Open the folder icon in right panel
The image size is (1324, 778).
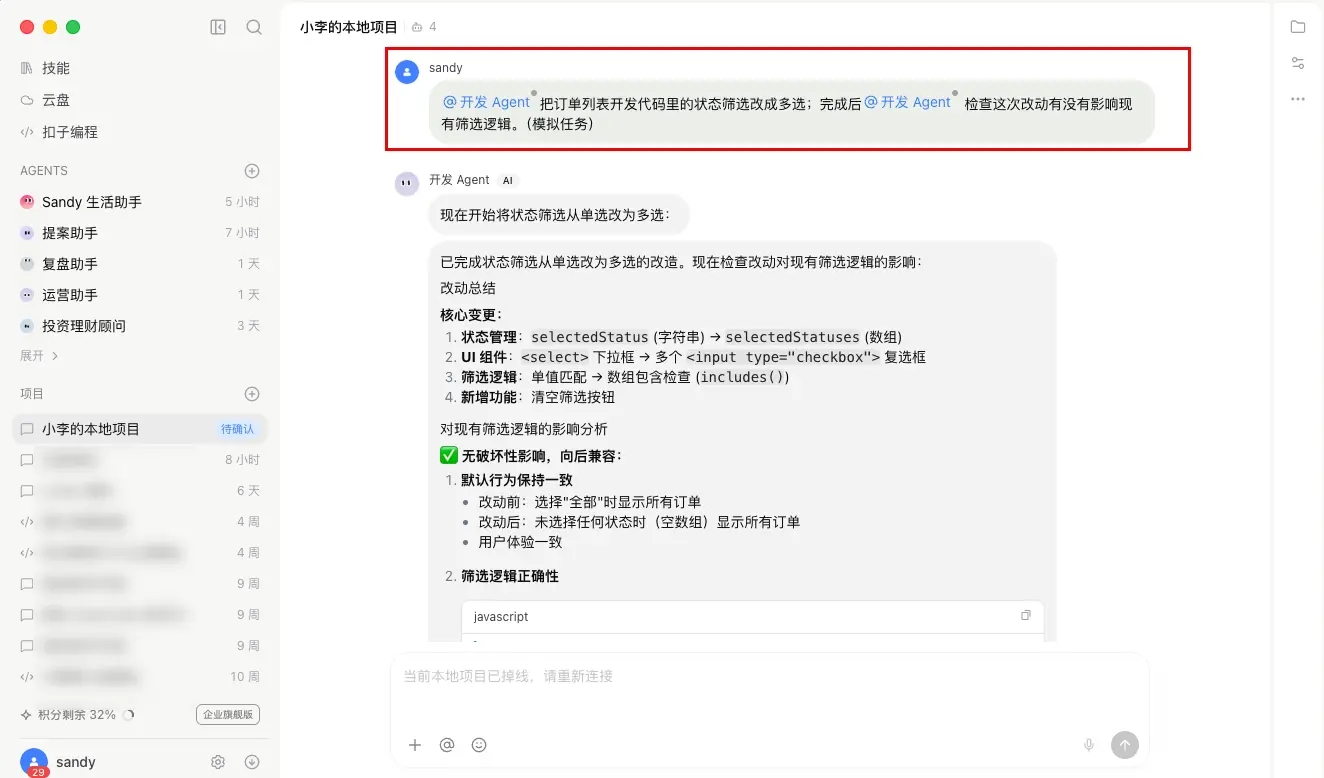pos(1298,27)
